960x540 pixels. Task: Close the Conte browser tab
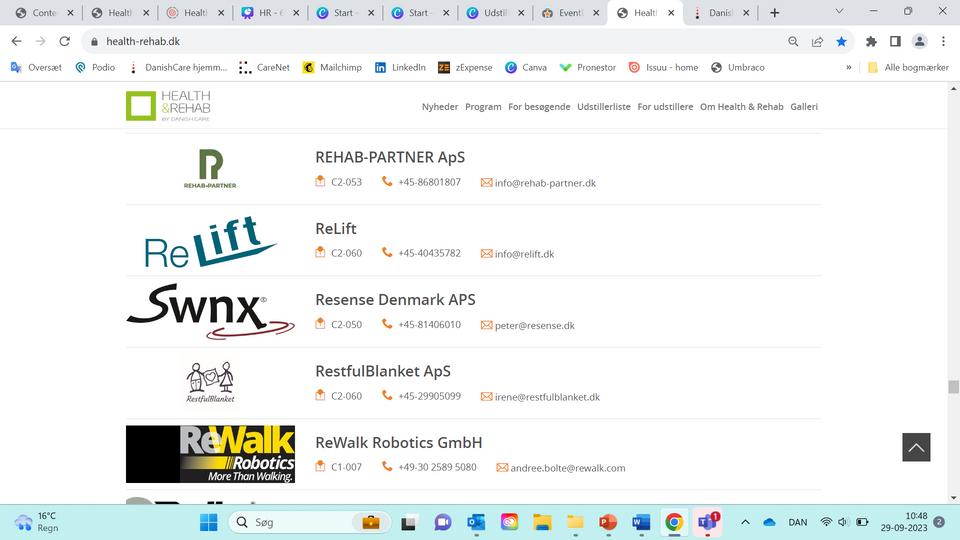coord(70,13)
